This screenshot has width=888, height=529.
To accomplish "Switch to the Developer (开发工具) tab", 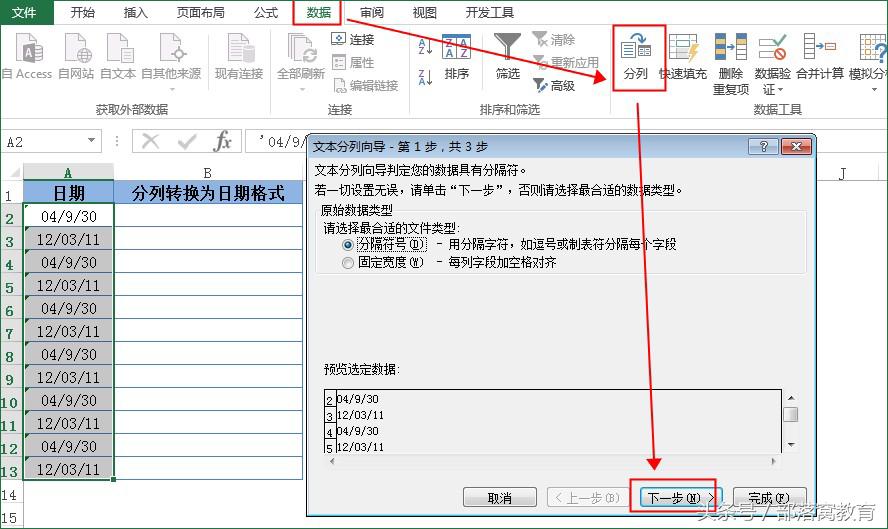I will (489, 12).
